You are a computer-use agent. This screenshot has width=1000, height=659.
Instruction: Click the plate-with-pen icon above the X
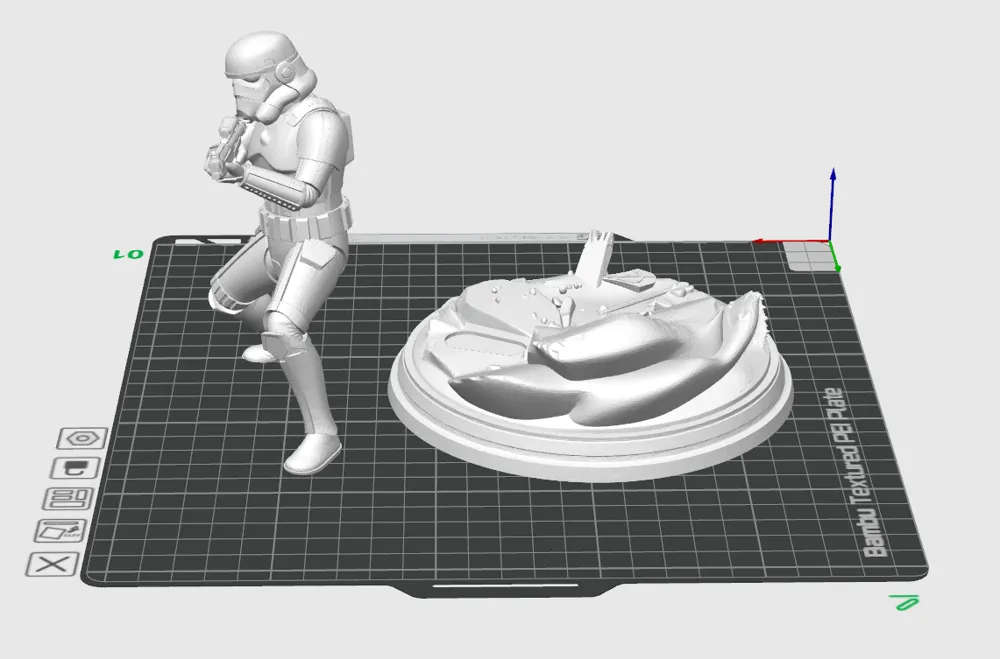pos(61,531)
